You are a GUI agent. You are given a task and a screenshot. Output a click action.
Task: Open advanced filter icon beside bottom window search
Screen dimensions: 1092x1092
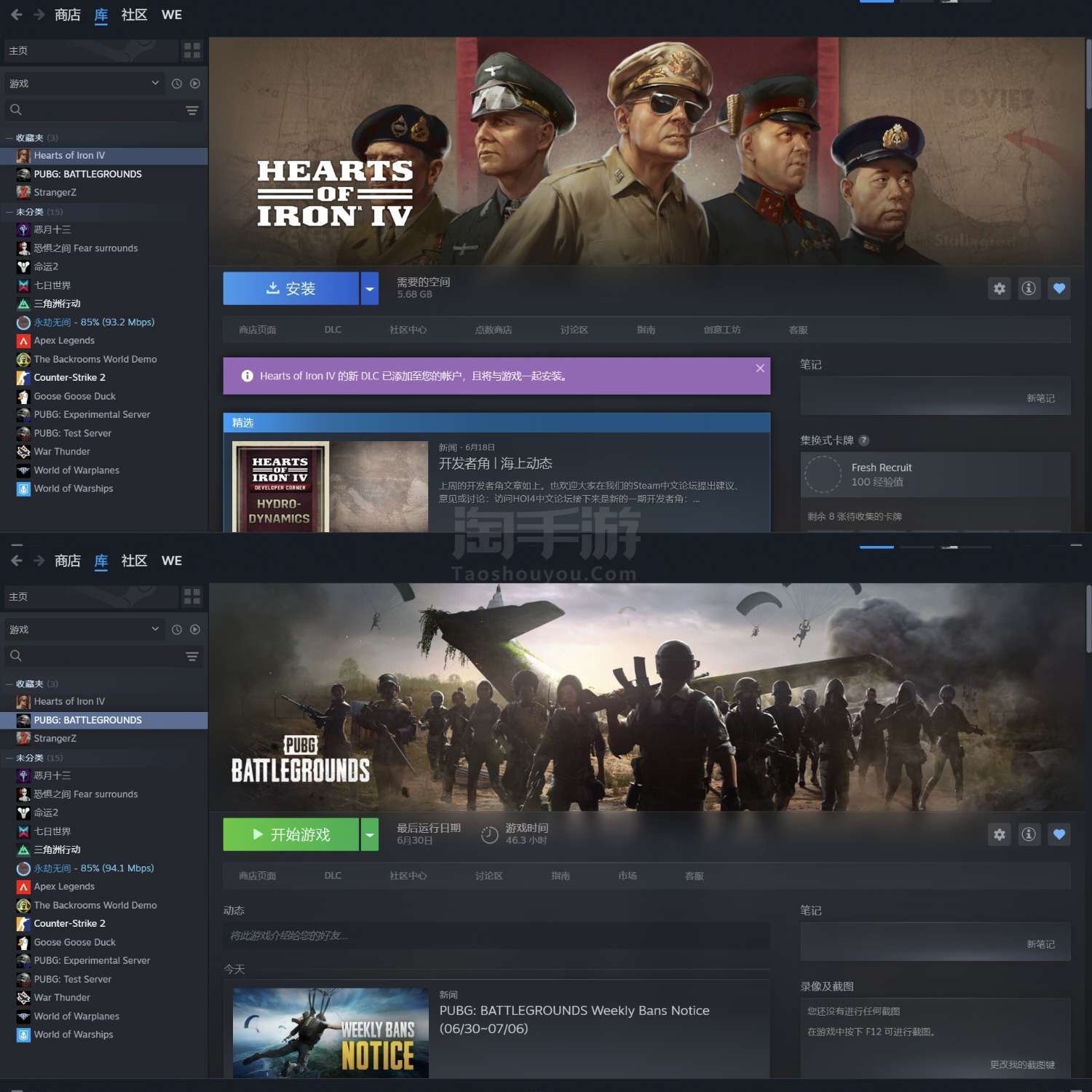[192, 657]
